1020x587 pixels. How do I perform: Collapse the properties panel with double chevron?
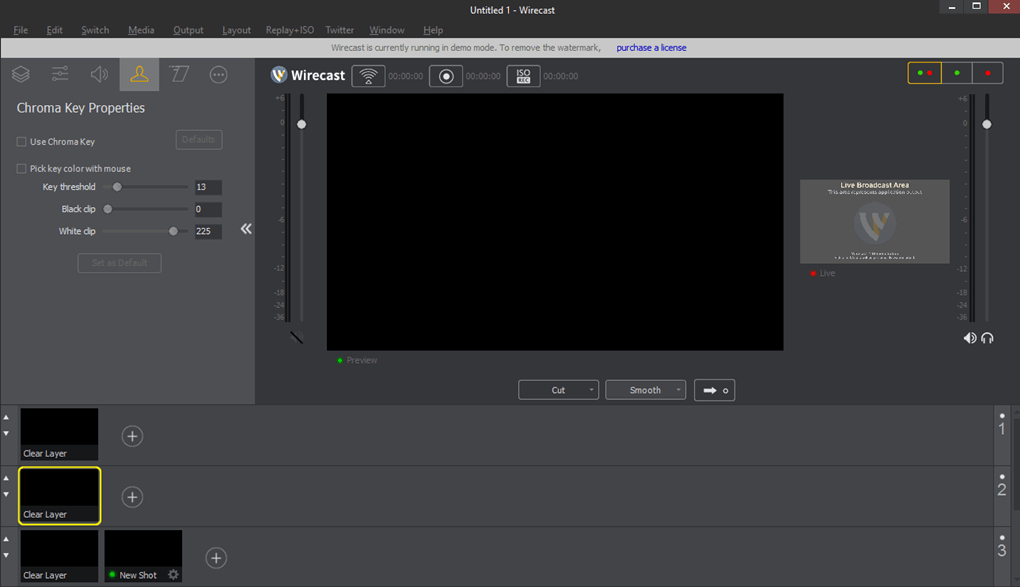click(246, 229)
